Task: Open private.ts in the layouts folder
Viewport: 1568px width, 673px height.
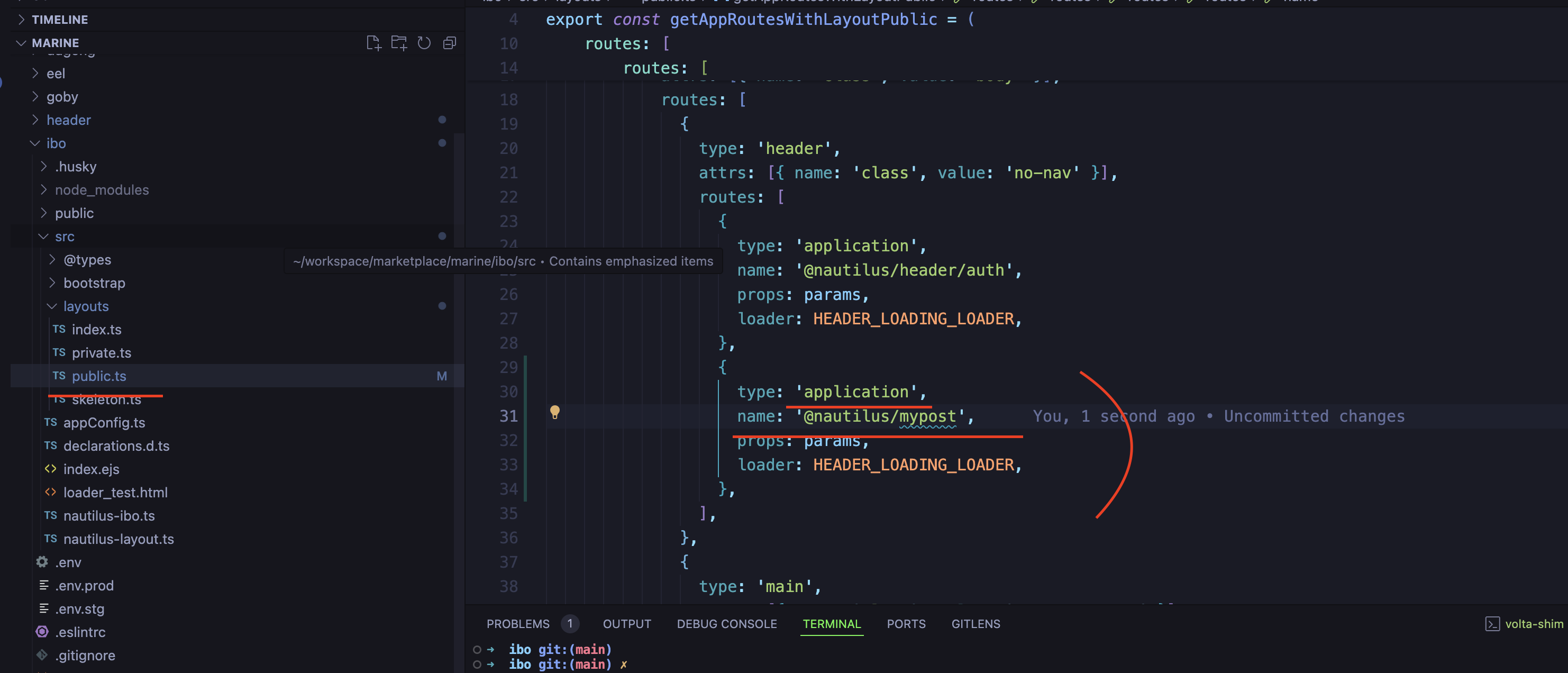Action: 101,353
